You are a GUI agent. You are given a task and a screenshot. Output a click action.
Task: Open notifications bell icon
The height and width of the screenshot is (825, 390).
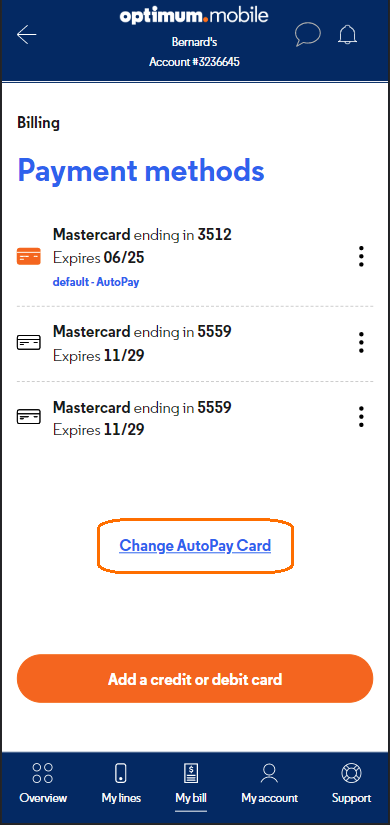pos(347,35)
